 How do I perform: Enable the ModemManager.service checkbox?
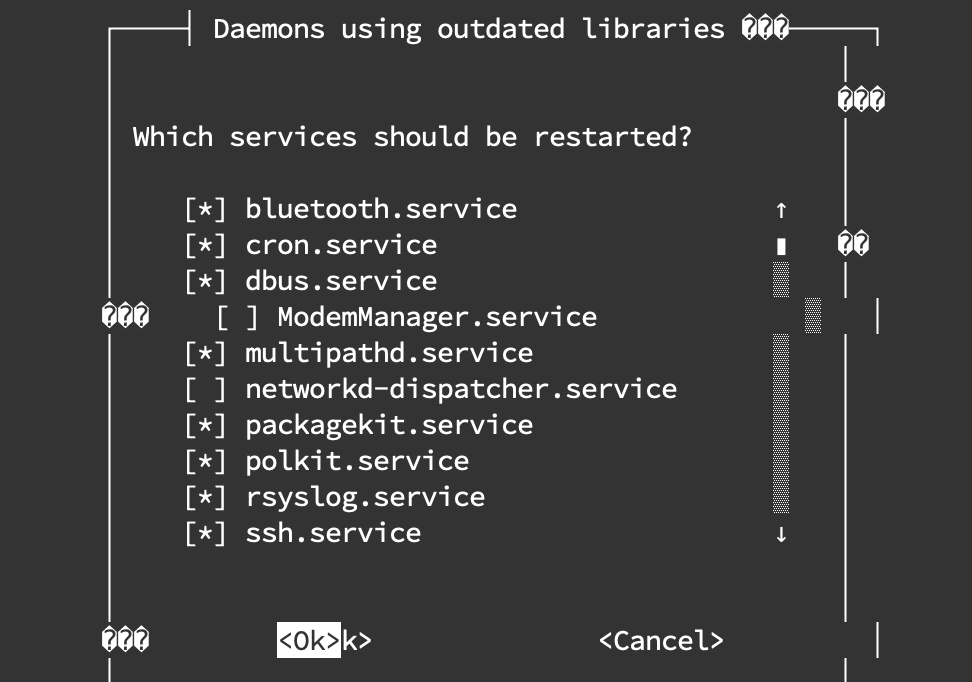[x=237, y=317]
